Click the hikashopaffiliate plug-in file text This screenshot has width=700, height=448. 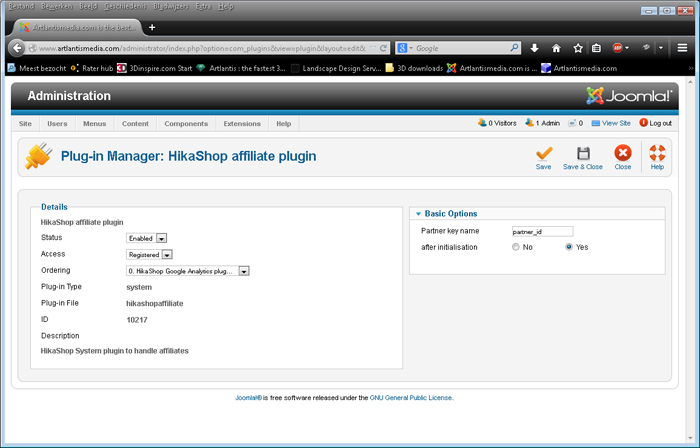155,303
